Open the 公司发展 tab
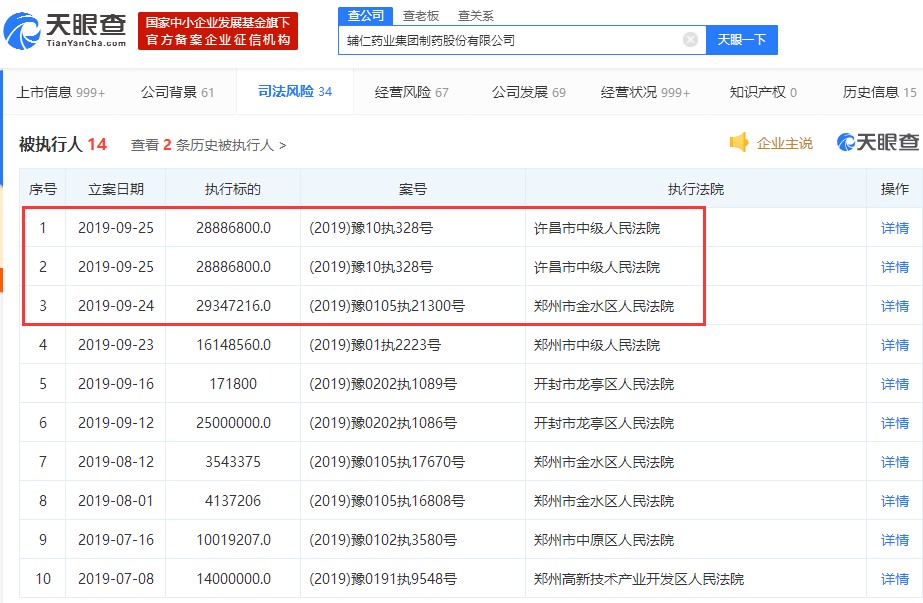Viewport: 923px width, 603px height. [x=529, y=92]
